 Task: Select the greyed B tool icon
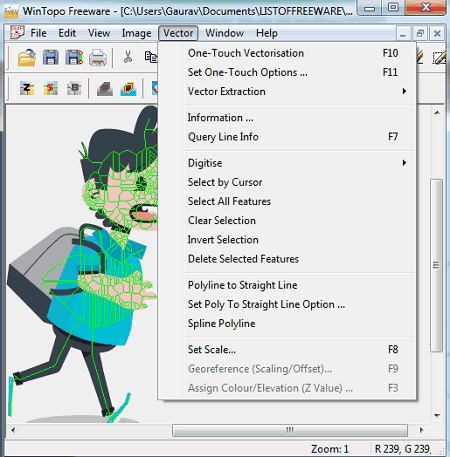point(74,88)
